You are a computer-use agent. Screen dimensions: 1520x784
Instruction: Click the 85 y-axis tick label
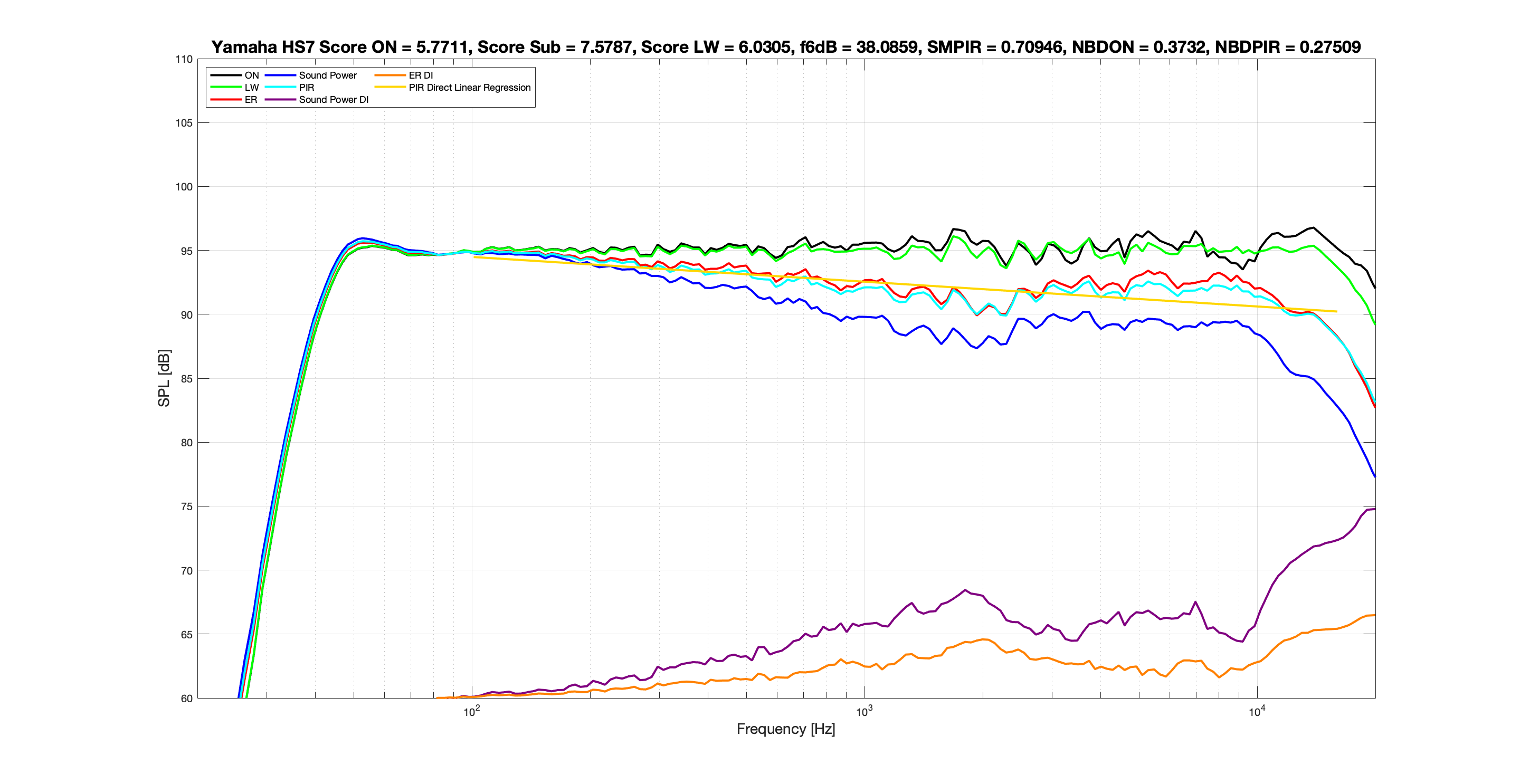click(186, 379)
